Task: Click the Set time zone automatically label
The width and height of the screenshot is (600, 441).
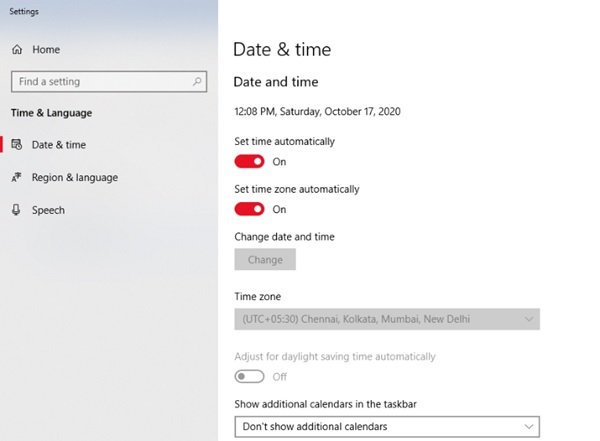Action: click(x=297, y=189)
